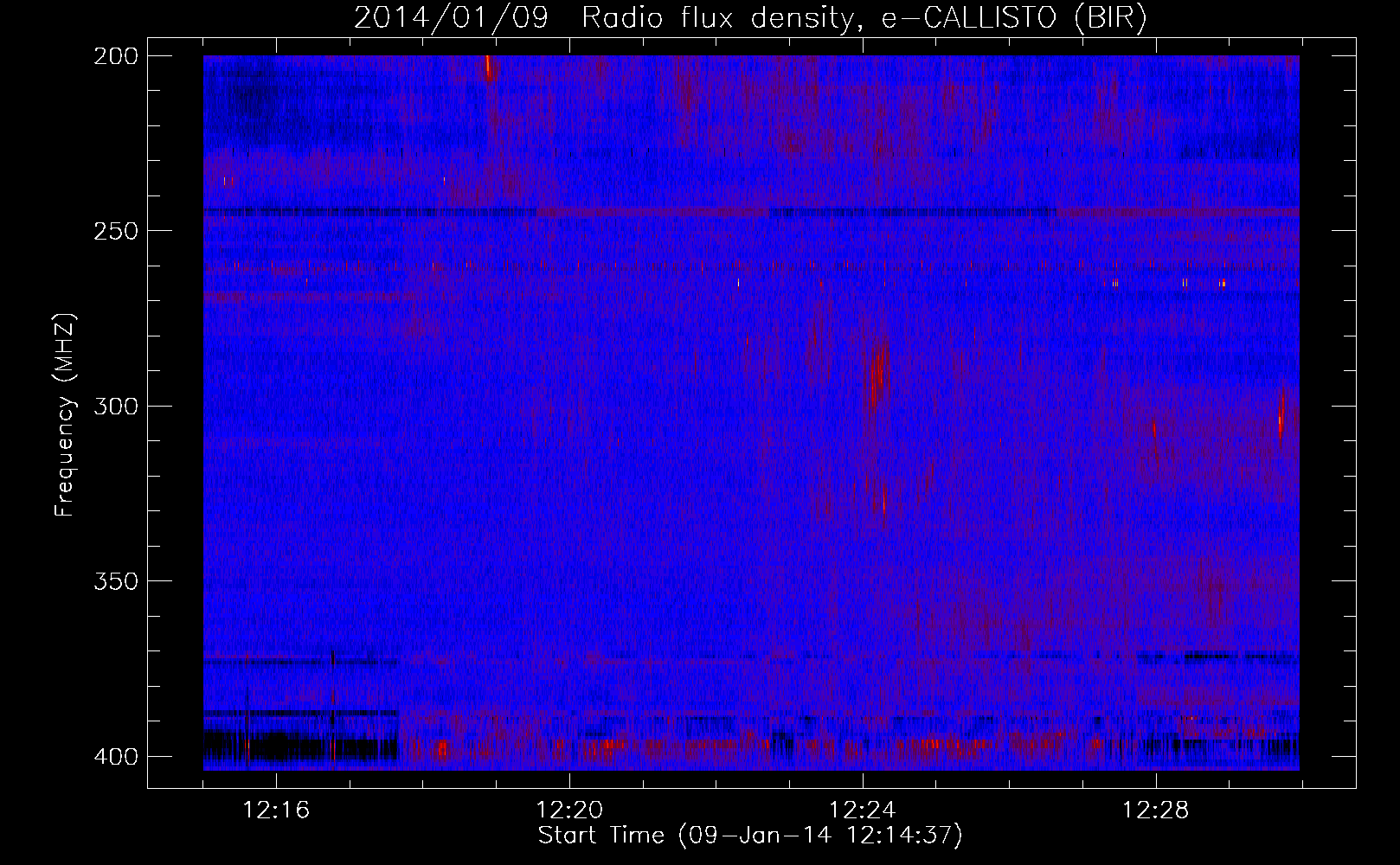Click the '12:24' time tick label
The width and height of the screenshot is (1400, 865).
click(863, 811)
